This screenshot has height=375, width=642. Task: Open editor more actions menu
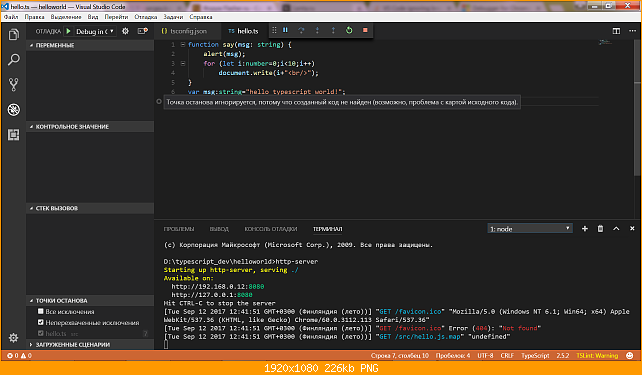[x=633, y=31]
